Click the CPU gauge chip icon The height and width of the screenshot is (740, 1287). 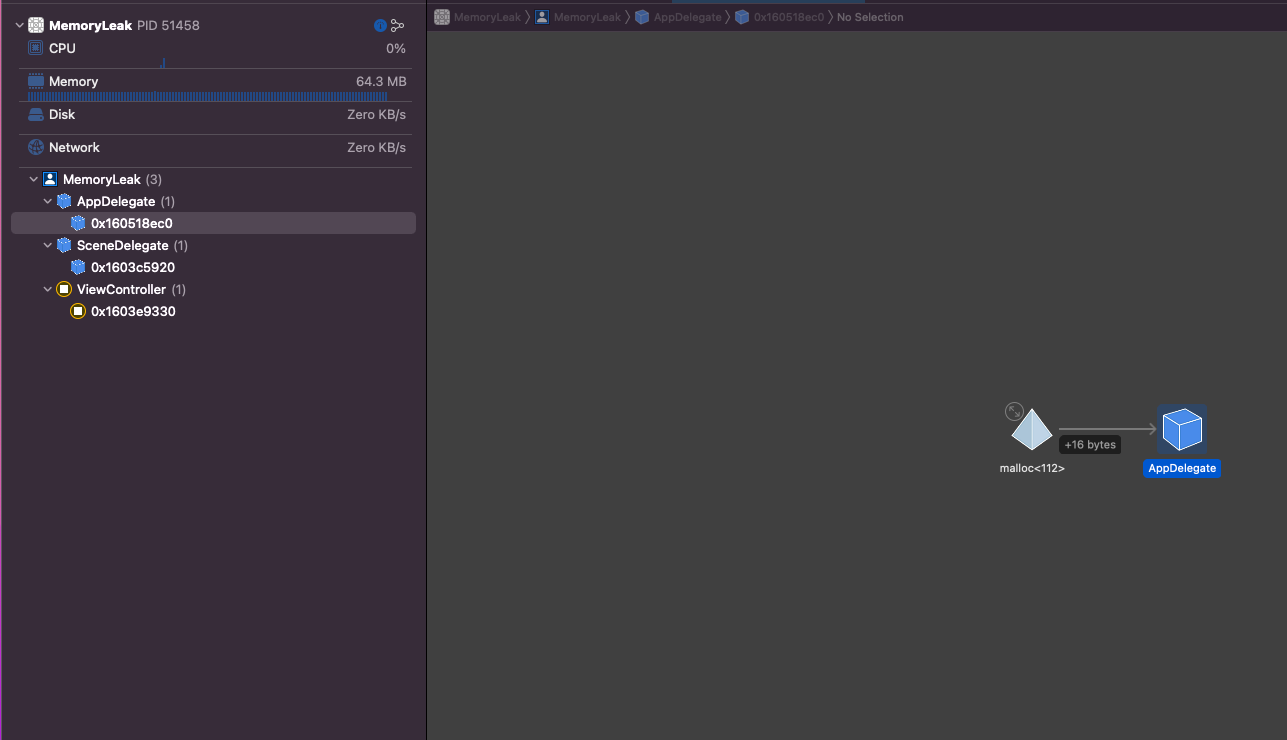tap(36, 48)
